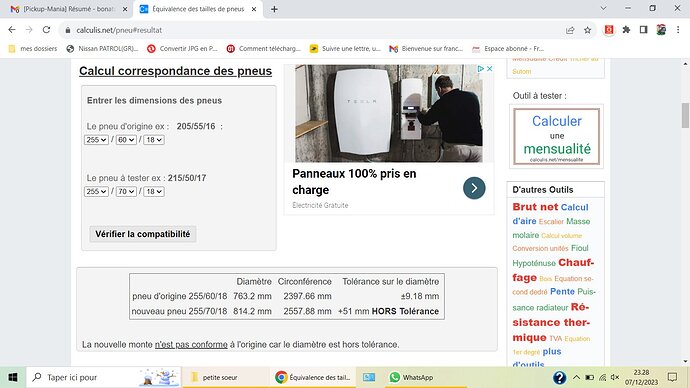690x388 pixels.
Task: Open the browser extensions puzzle icon
Action: 626,30
